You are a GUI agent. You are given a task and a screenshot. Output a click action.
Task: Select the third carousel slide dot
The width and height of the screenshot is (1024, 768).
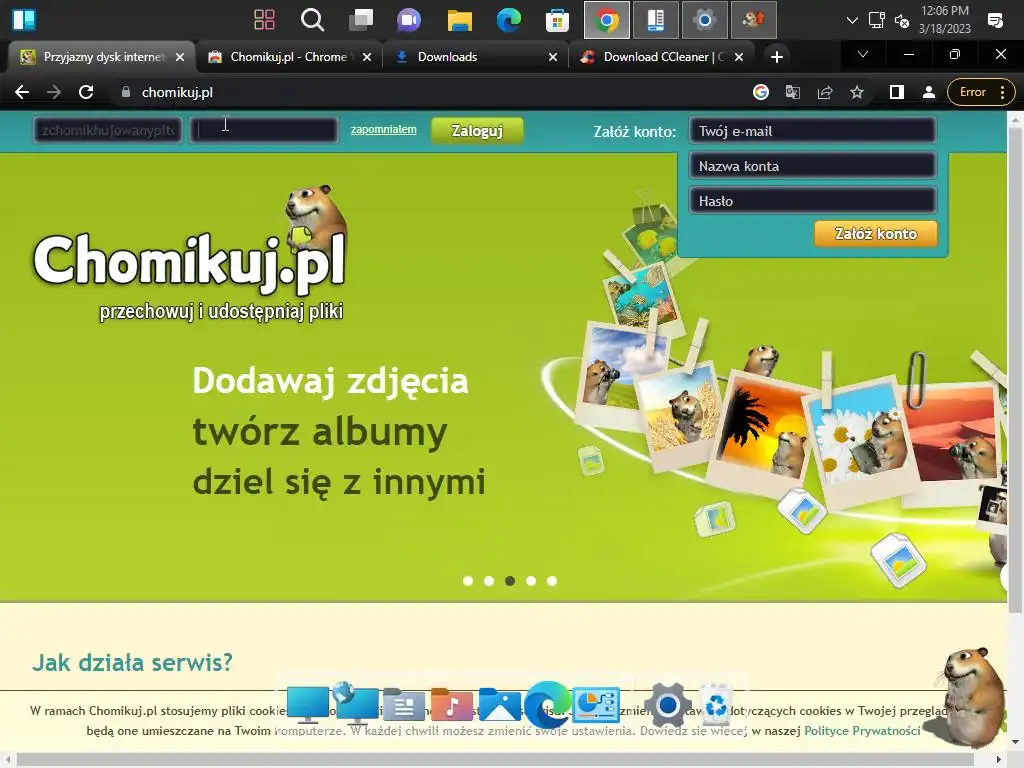pyautogui.click(x=510, y=581)
